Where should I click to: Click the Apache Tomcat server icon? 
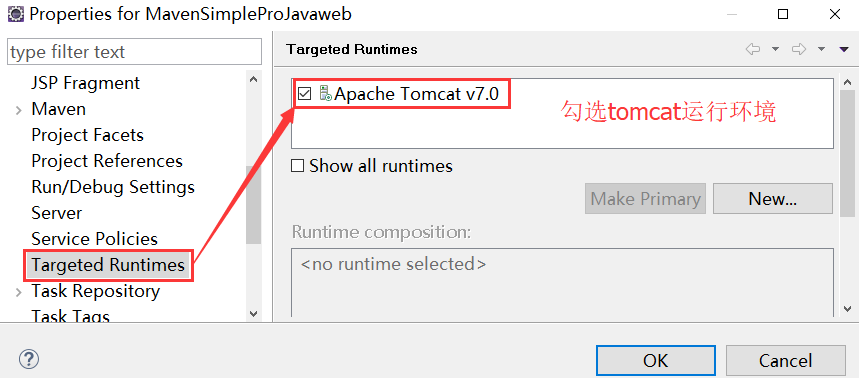pyautogui.click(x=325, y=94)
